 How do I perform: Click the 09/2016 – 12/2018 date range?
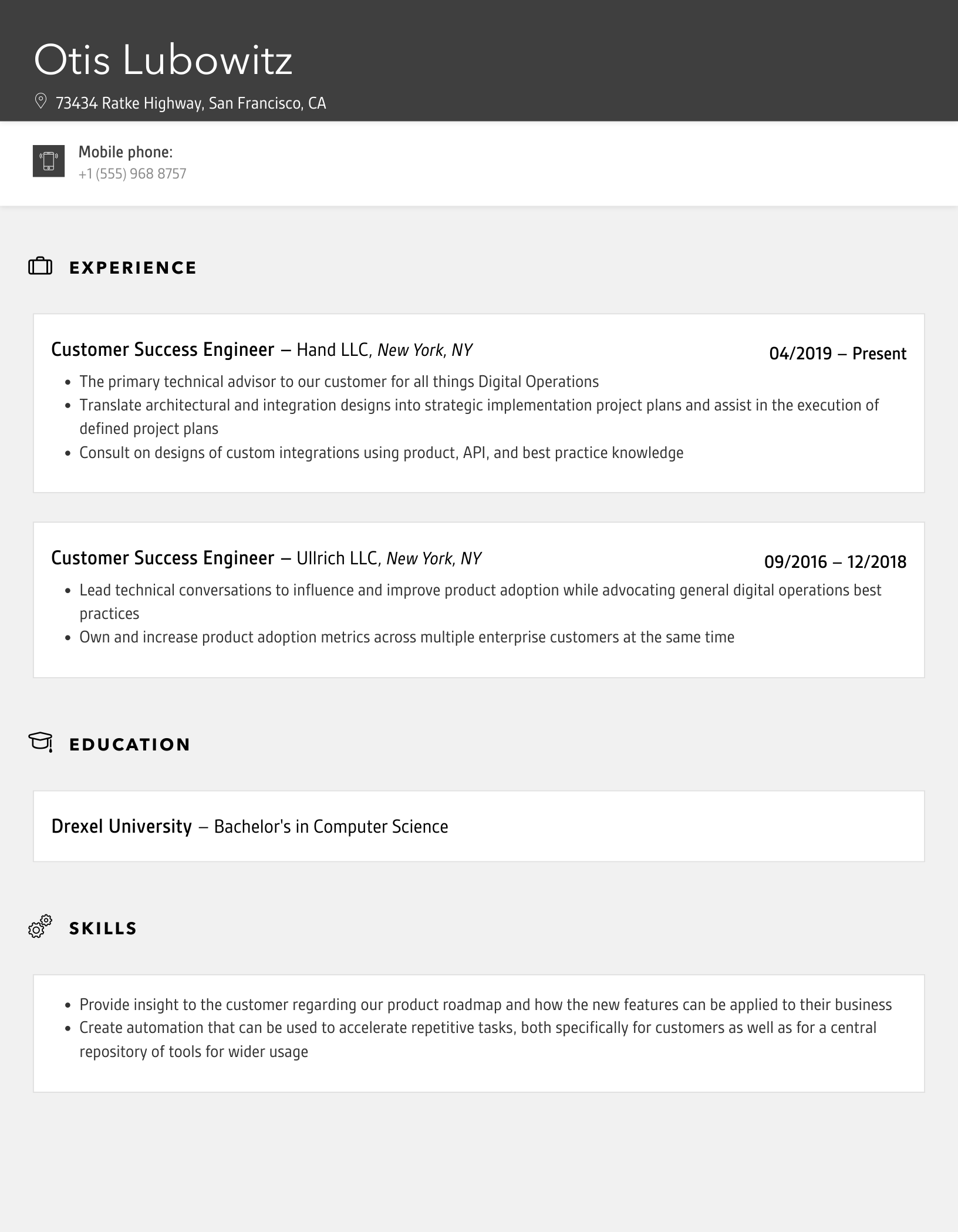[835, 562]
